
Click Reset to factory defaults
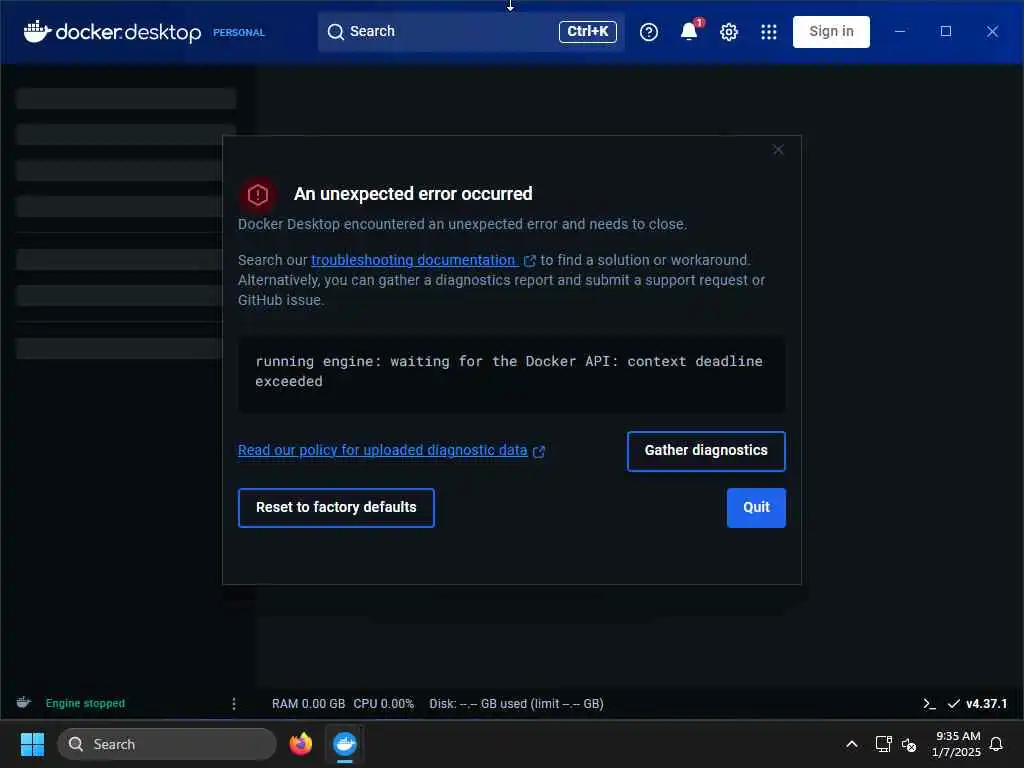336,507
